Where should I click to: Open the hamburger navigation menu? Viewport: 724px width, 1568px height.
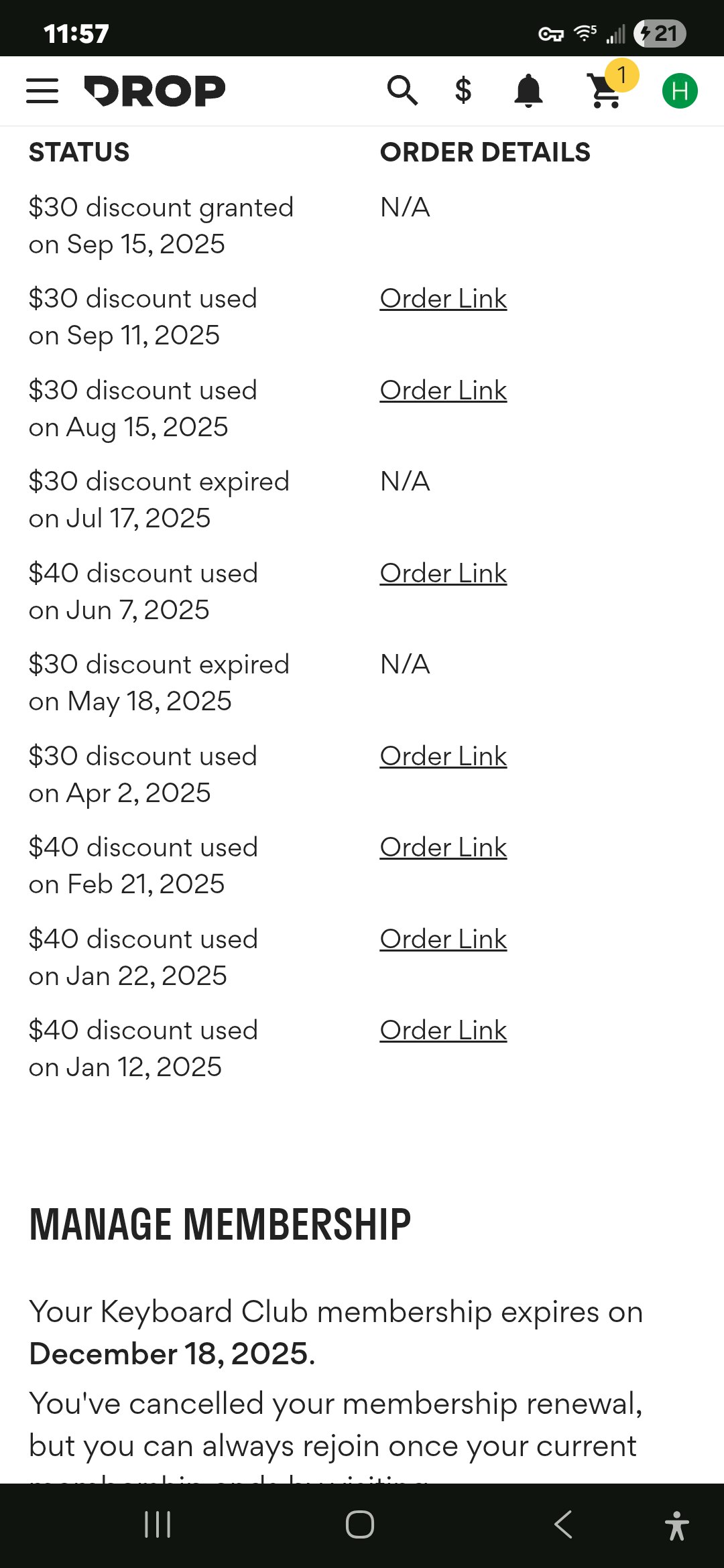click(42, 90)
